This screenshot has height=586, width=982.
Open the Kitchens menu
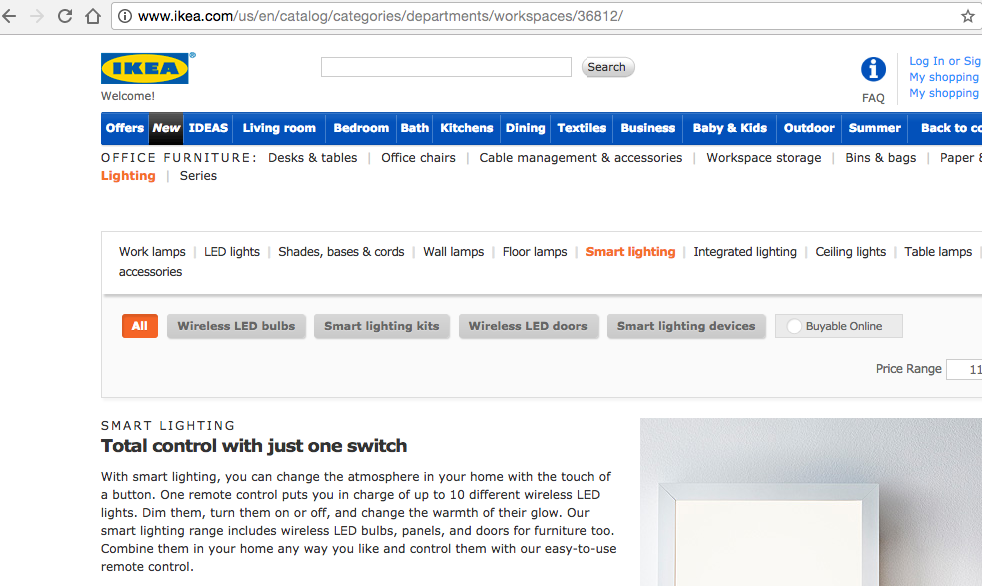(467, 128)
